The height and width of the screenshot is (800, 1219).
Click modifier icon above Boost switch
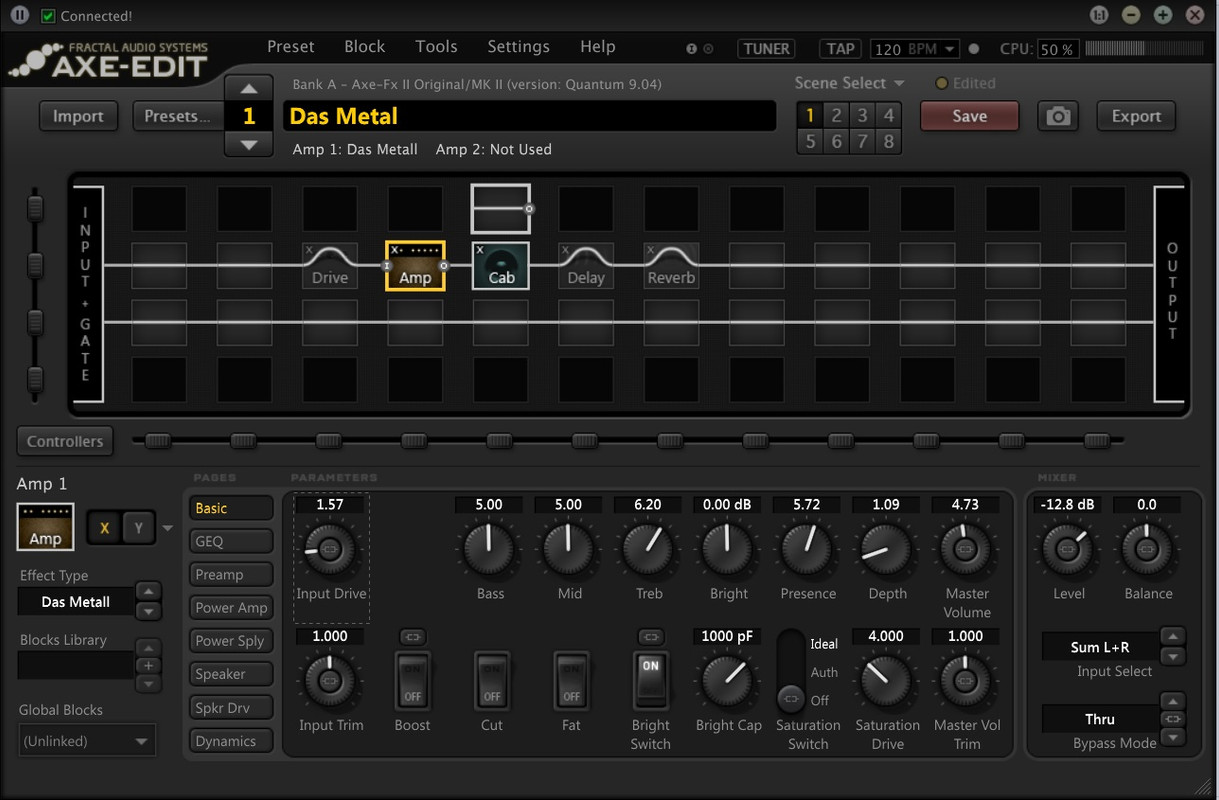(412, 636)
